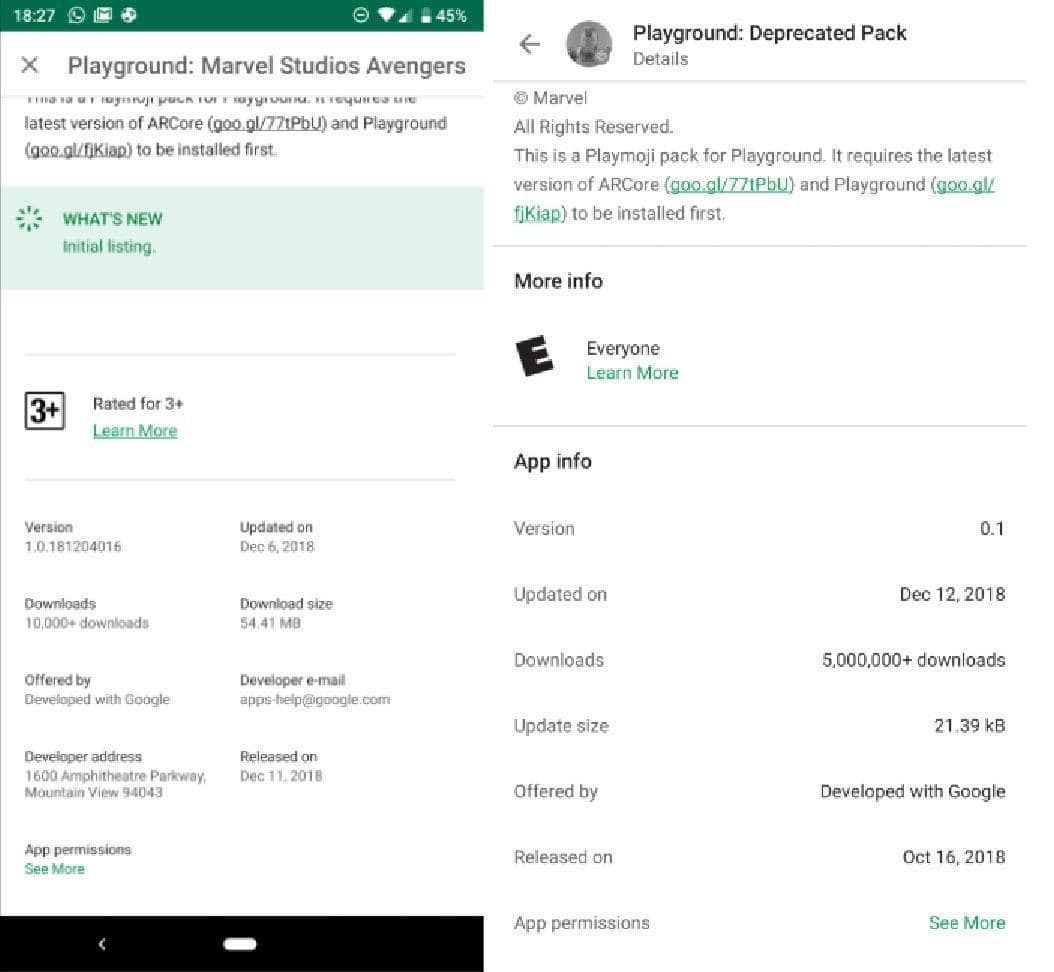The image size is (1054, 972).
Task: Tap the Everyone E rating icon
Action: pyautogui.click(x=535, y=356)
